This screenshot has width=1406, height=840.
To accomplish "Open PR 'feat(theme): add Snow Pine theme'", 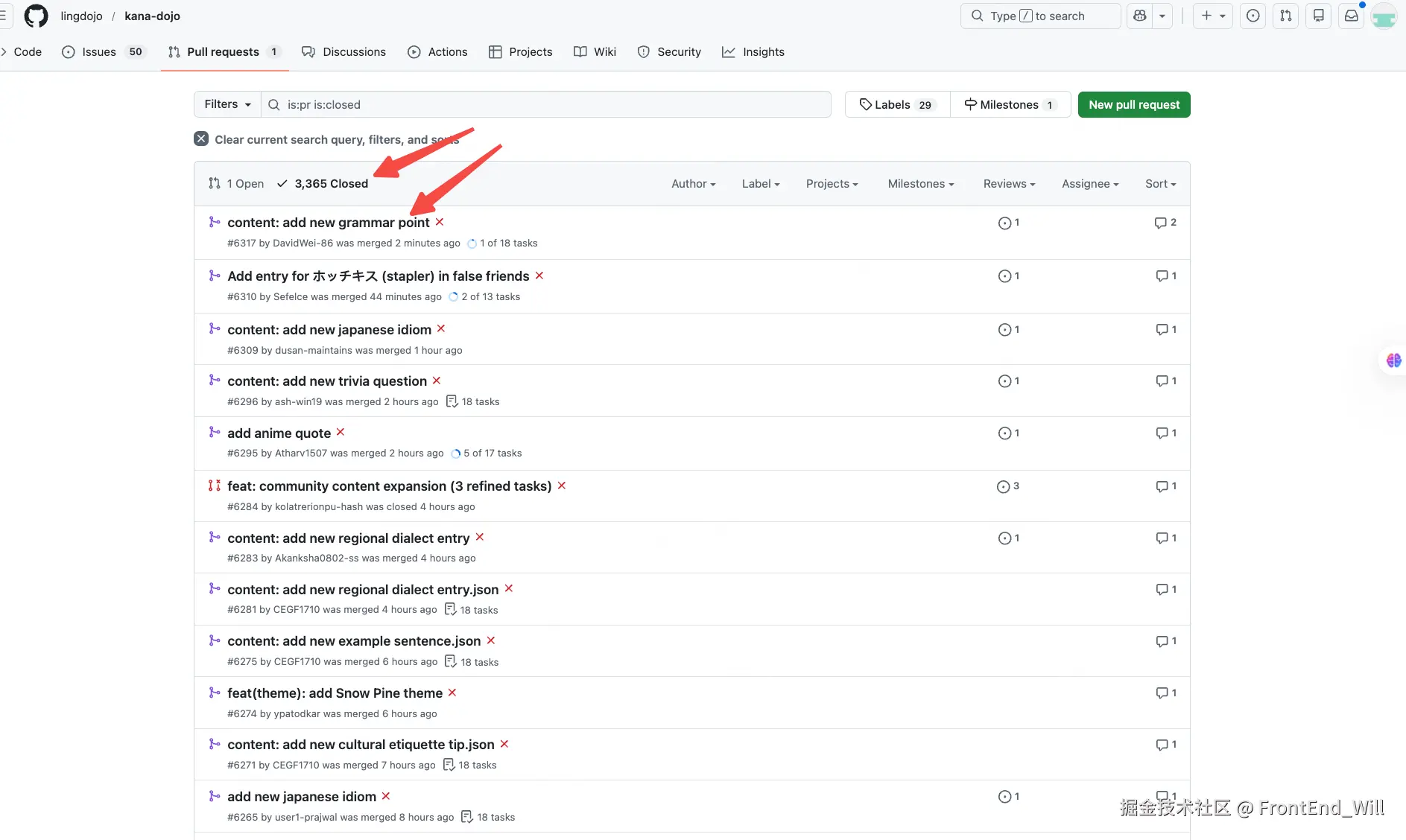I will click(x=335, y=693).
